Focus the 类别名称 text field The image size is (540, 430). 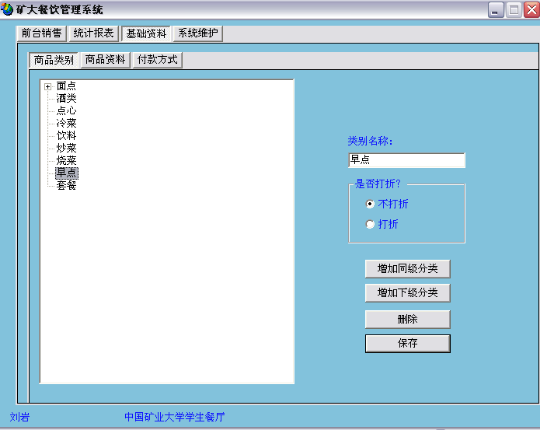point(407,160)
